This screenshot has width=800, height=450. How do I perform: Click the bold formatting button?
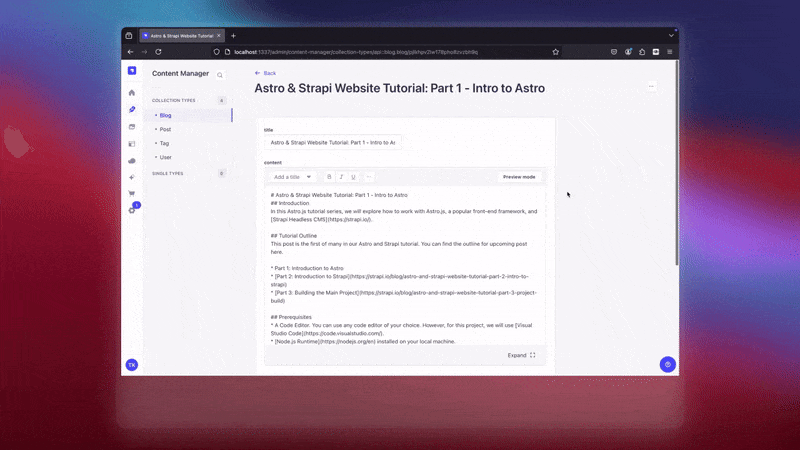pos(329,177)
